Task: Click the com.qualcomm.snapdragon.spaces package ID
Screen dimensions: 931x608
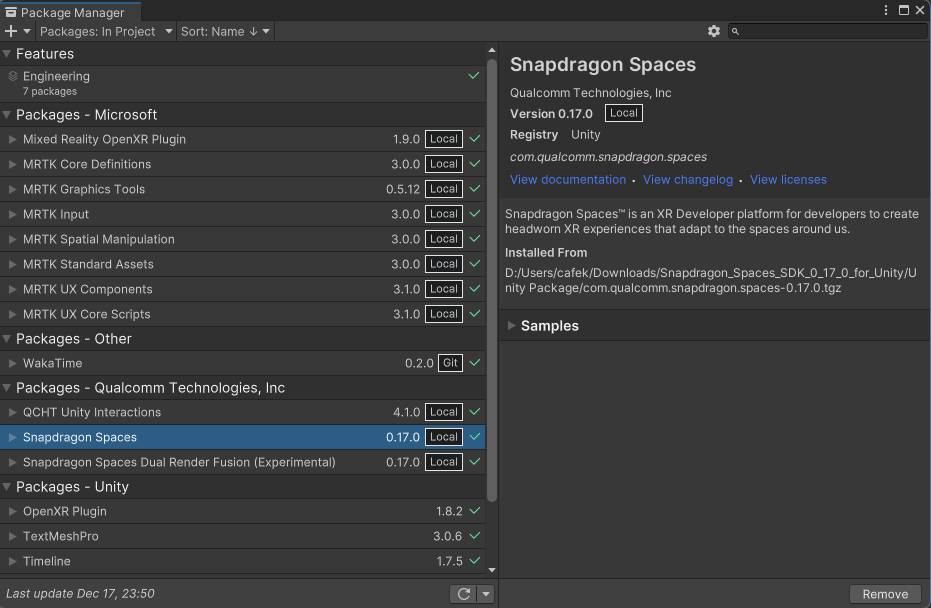Action: [x=608, y=157]
